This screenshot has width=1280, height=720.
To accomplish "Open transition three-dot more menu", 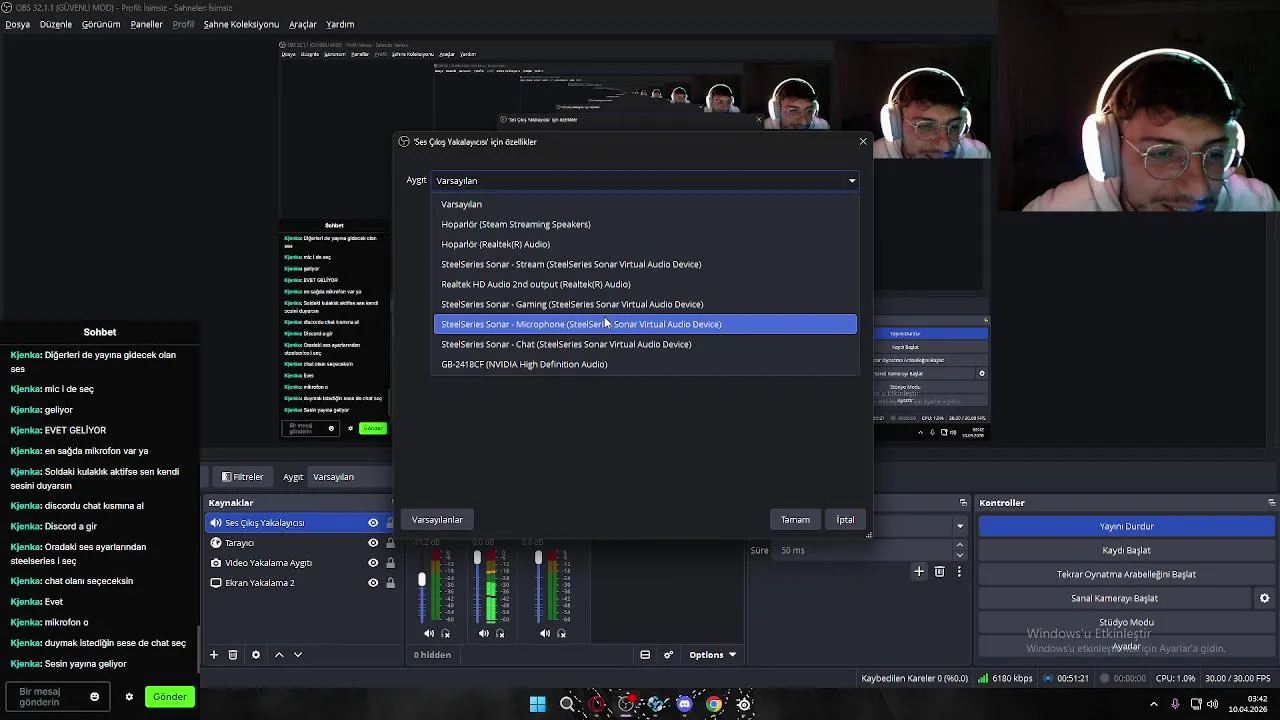I will pyautogui.click(x=959, y=572).
